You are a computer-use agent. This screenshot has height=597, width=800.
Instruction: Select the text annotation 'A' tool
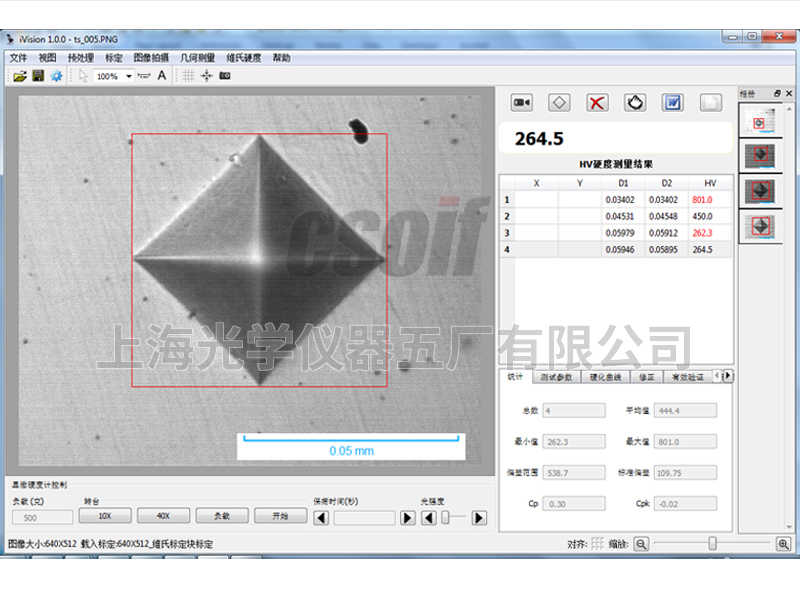163,76
